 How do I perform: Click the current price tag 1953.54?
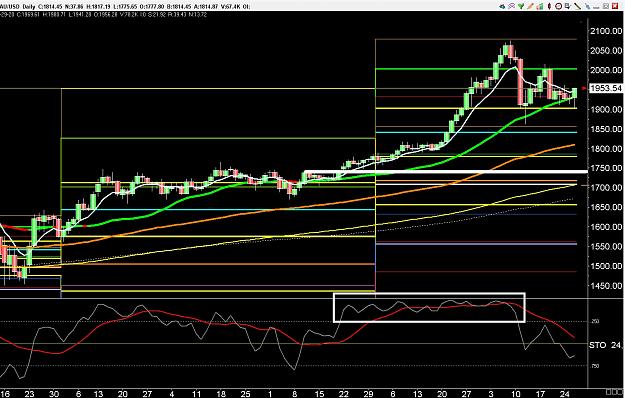(605, 88)
